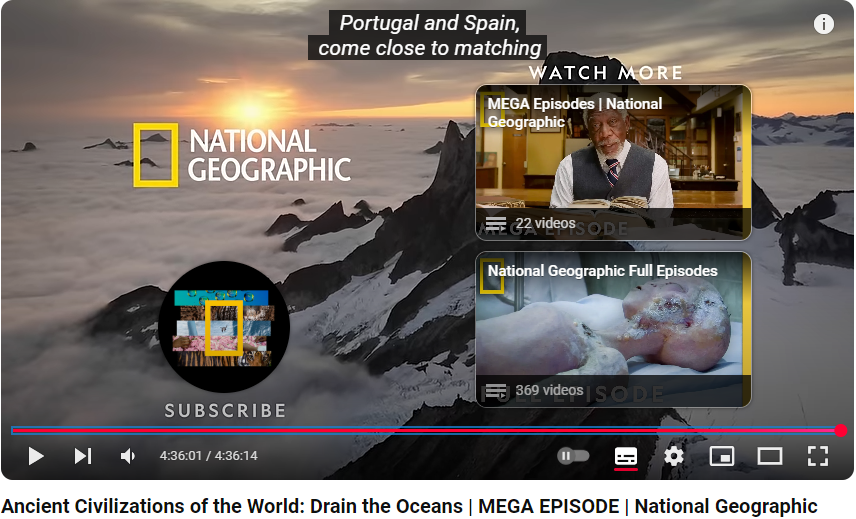Open the MEGA Episodes playlist card

pyautogui.click(x=613, y=162)
